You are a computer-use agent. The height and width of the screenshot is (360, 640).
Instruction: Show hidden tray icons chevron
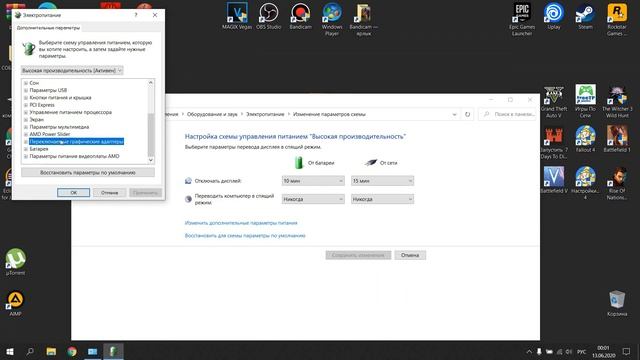click(x=529, y=351)
